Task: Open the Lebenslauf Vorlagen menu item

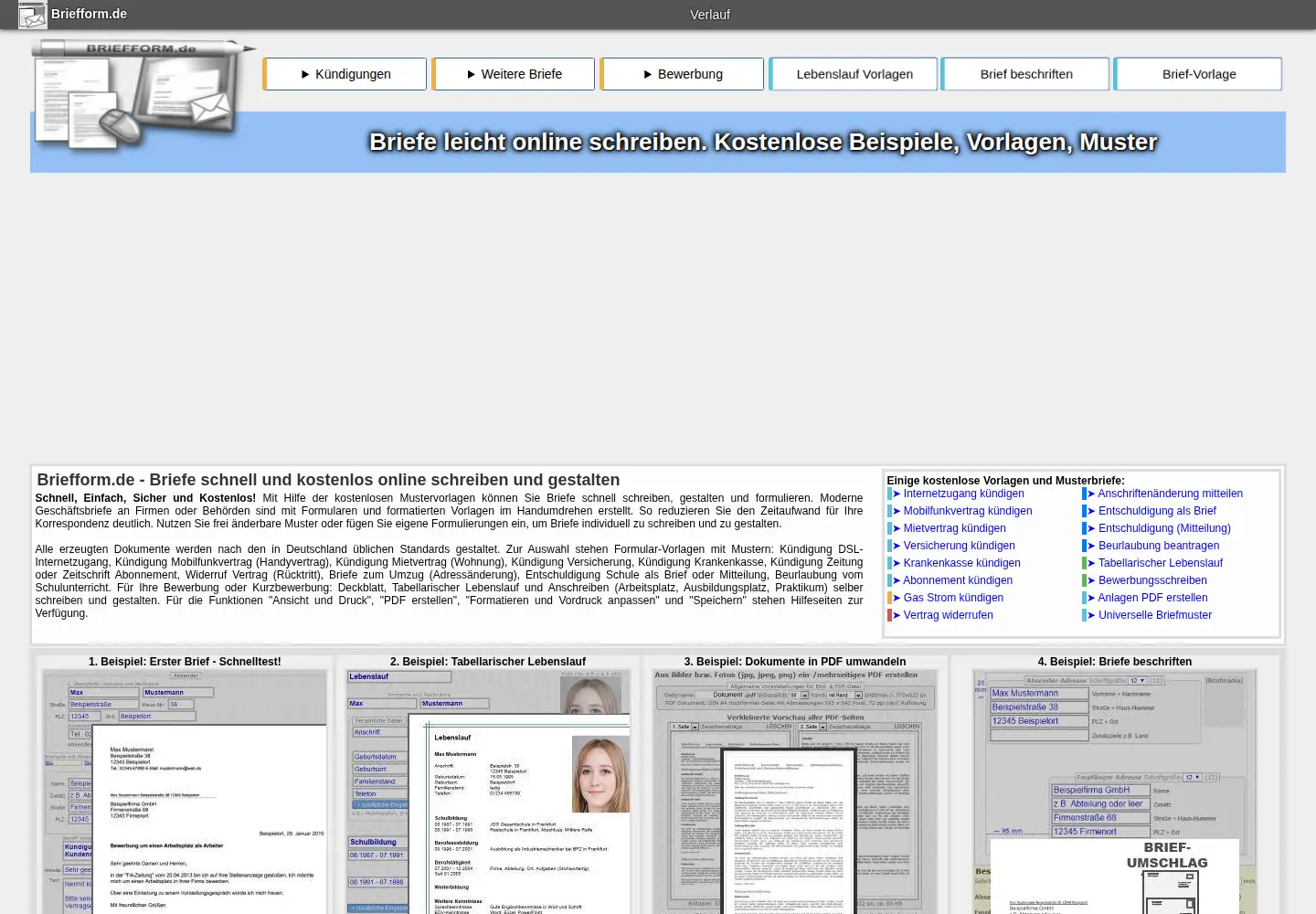Action: pyautogui.click(x=854, y=74)
